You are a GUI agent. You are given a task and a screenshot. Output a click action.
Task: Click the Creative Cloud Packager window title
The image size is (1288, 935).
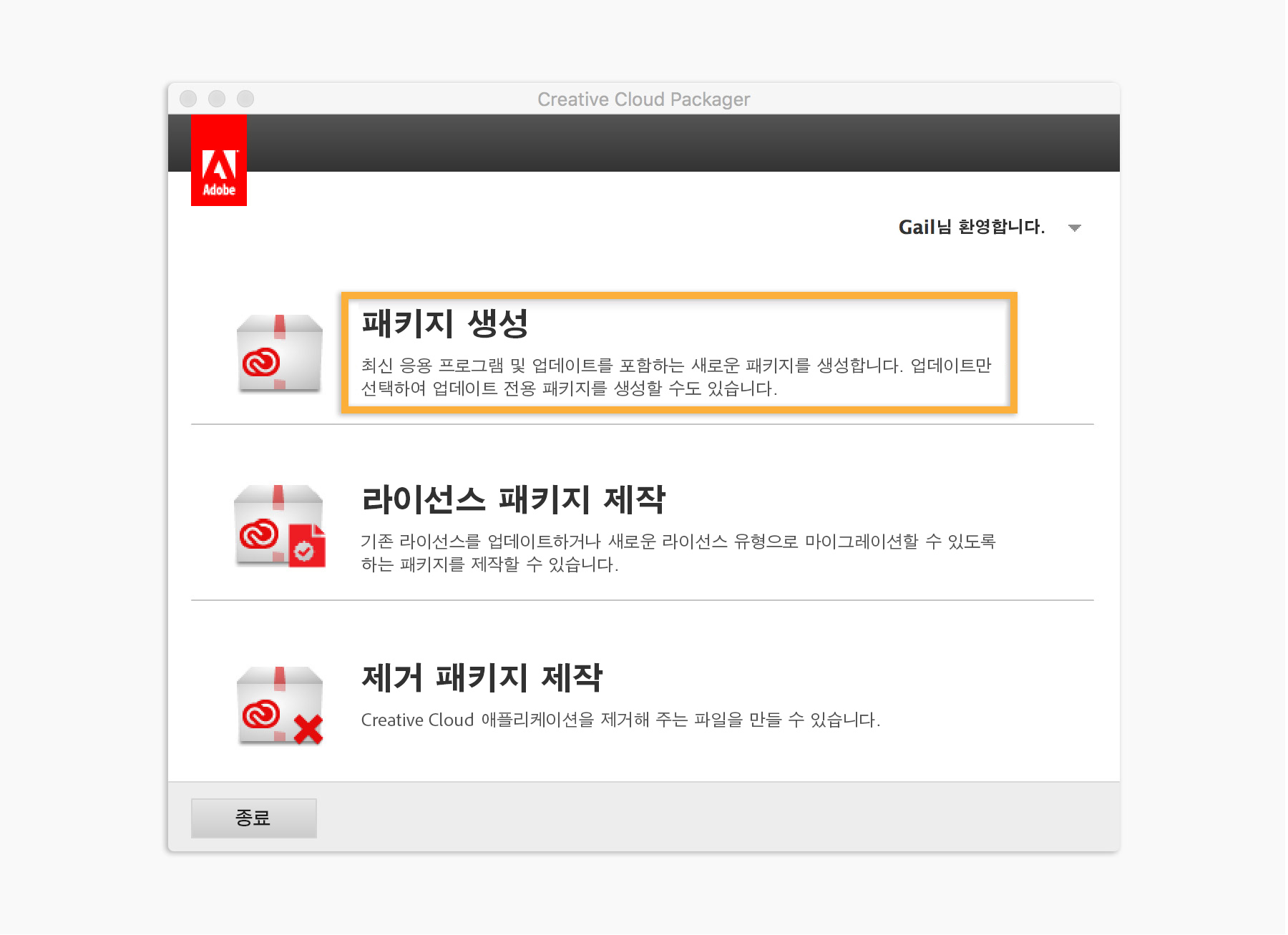pos(644,99)
